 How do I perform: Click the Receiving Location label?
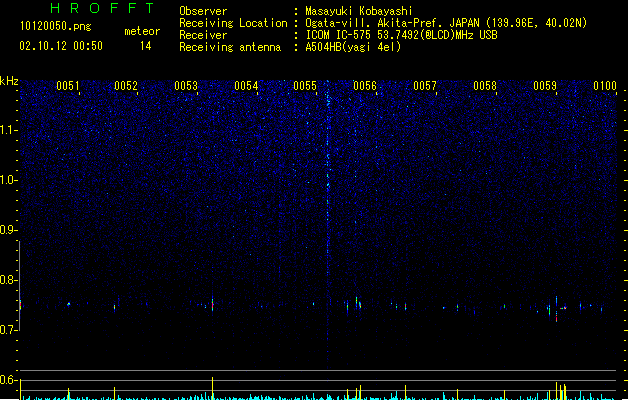[x=233, y=23]
